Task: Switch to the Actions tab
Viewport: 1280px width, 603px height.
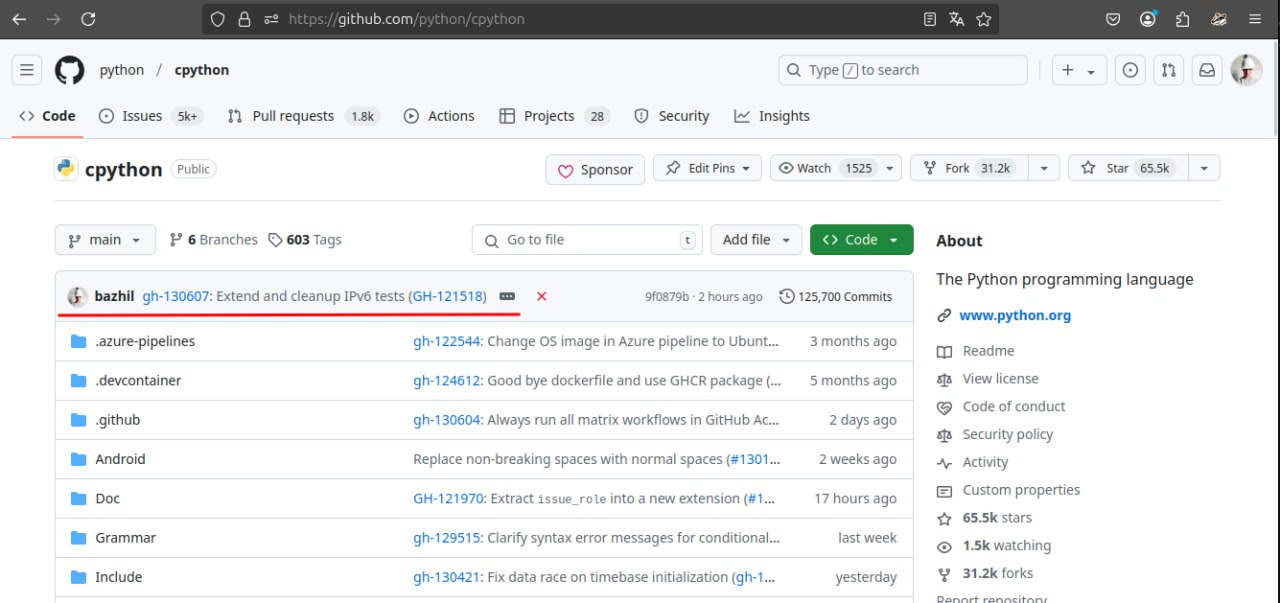Action: (439, 116)
